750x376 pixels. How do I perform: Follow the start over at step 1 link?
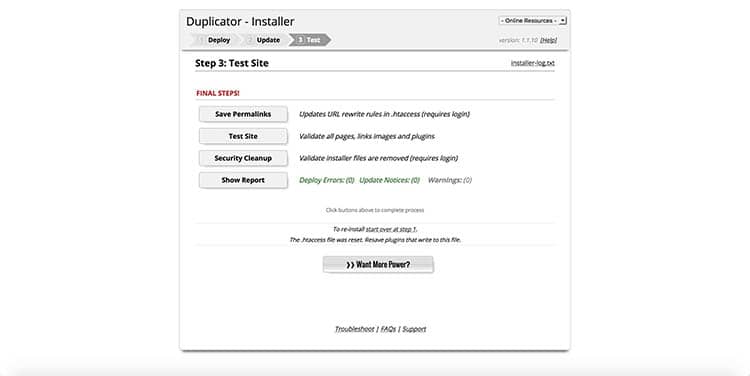pyautogui.click(x=391, y=230)
